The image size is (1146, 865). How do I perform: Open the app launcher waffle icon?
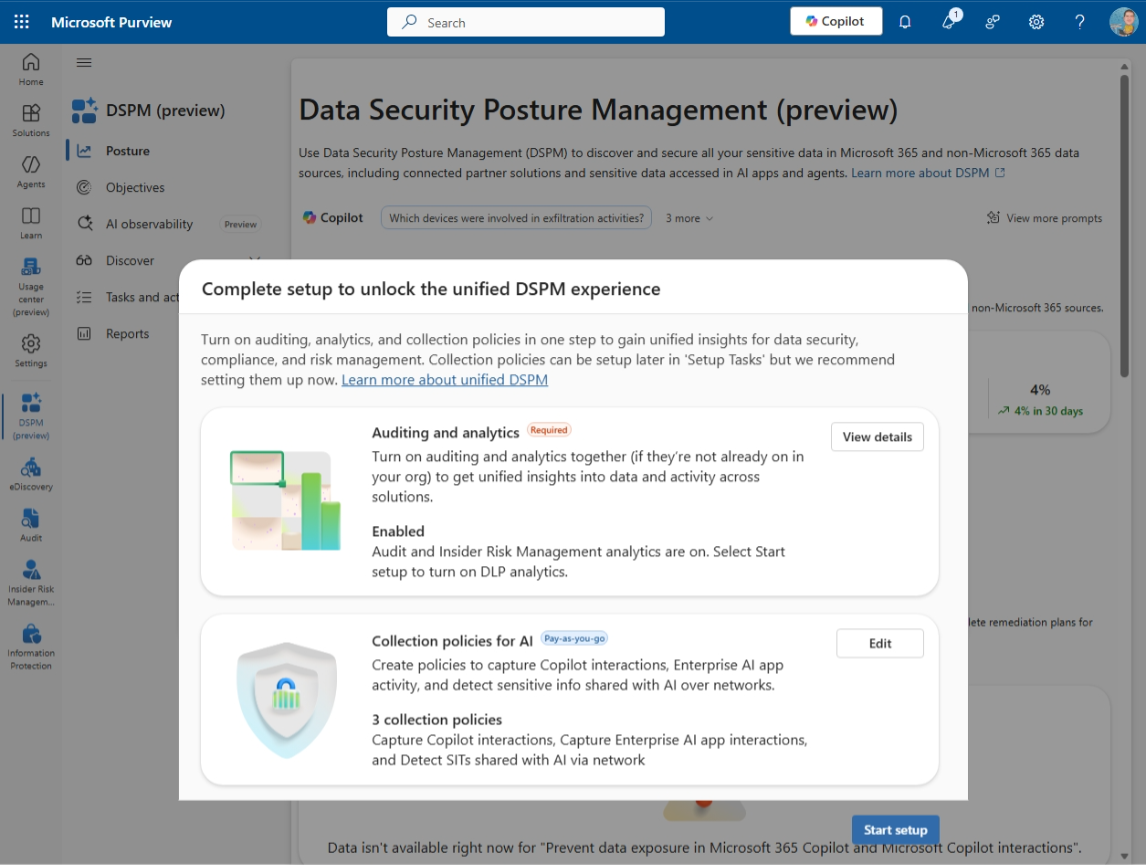pyautogui.click(x=21, y=22)
